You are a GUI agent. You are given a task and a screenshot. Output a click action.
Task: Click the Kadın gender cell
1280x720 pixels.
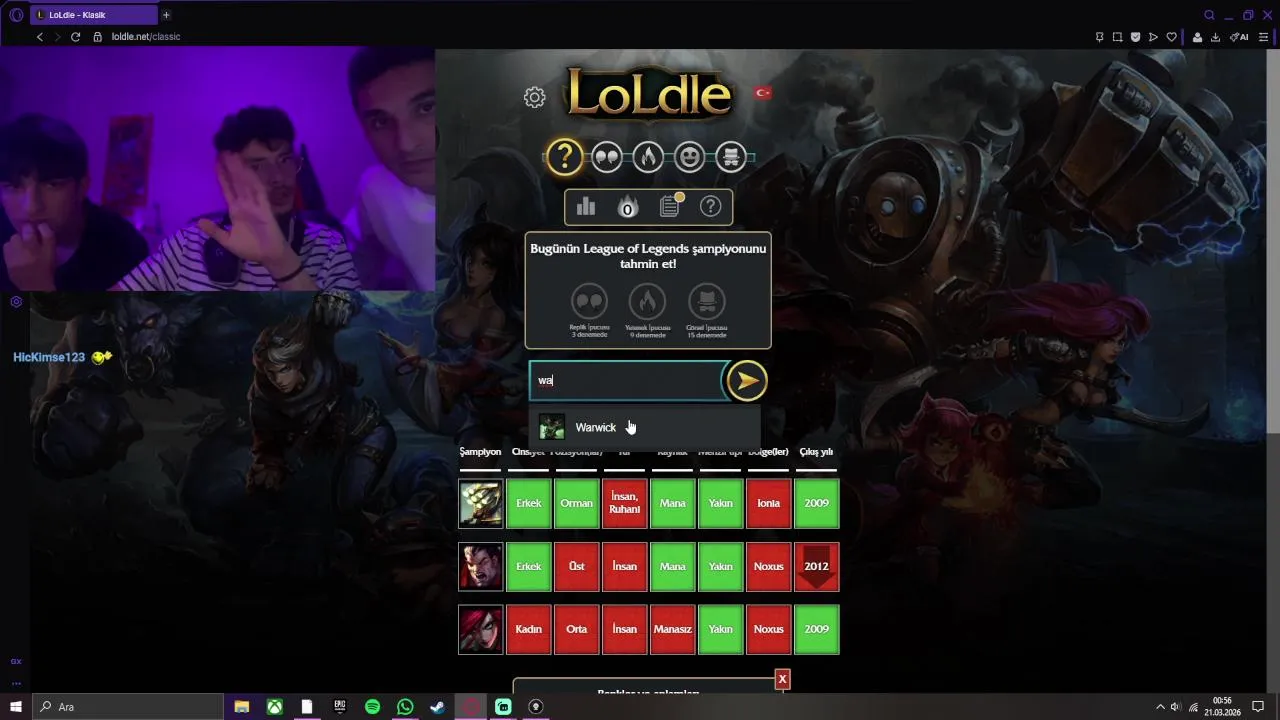click(529, 629)
